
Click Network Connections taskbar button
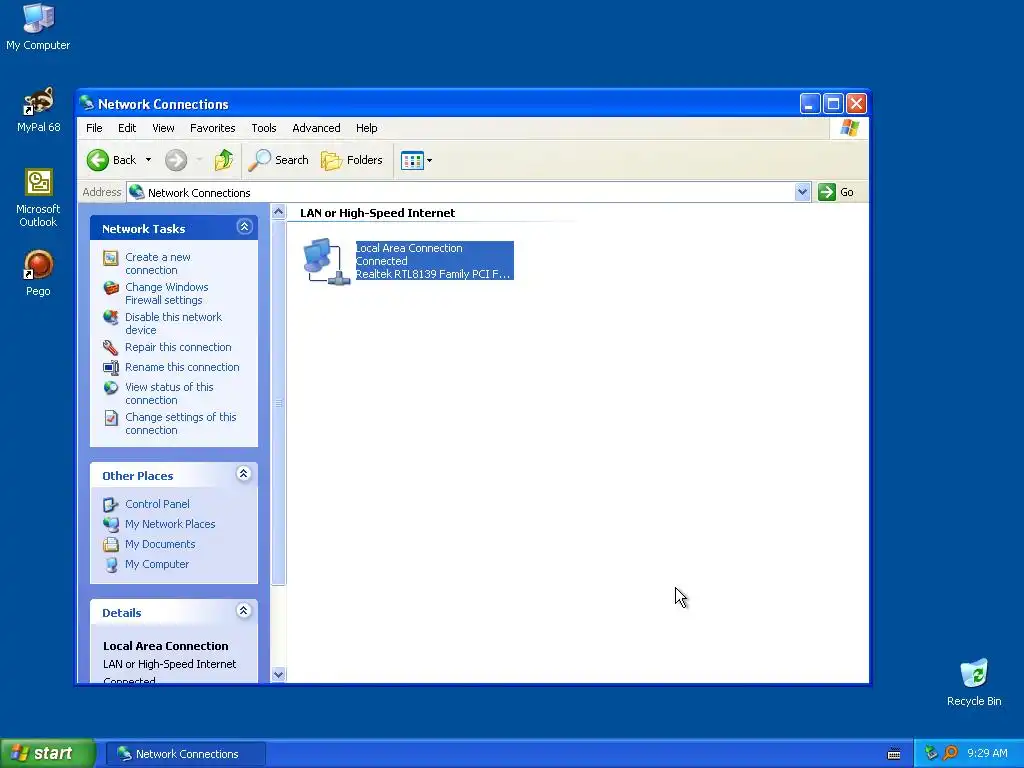pyautogui.click(x=185, y=754)
